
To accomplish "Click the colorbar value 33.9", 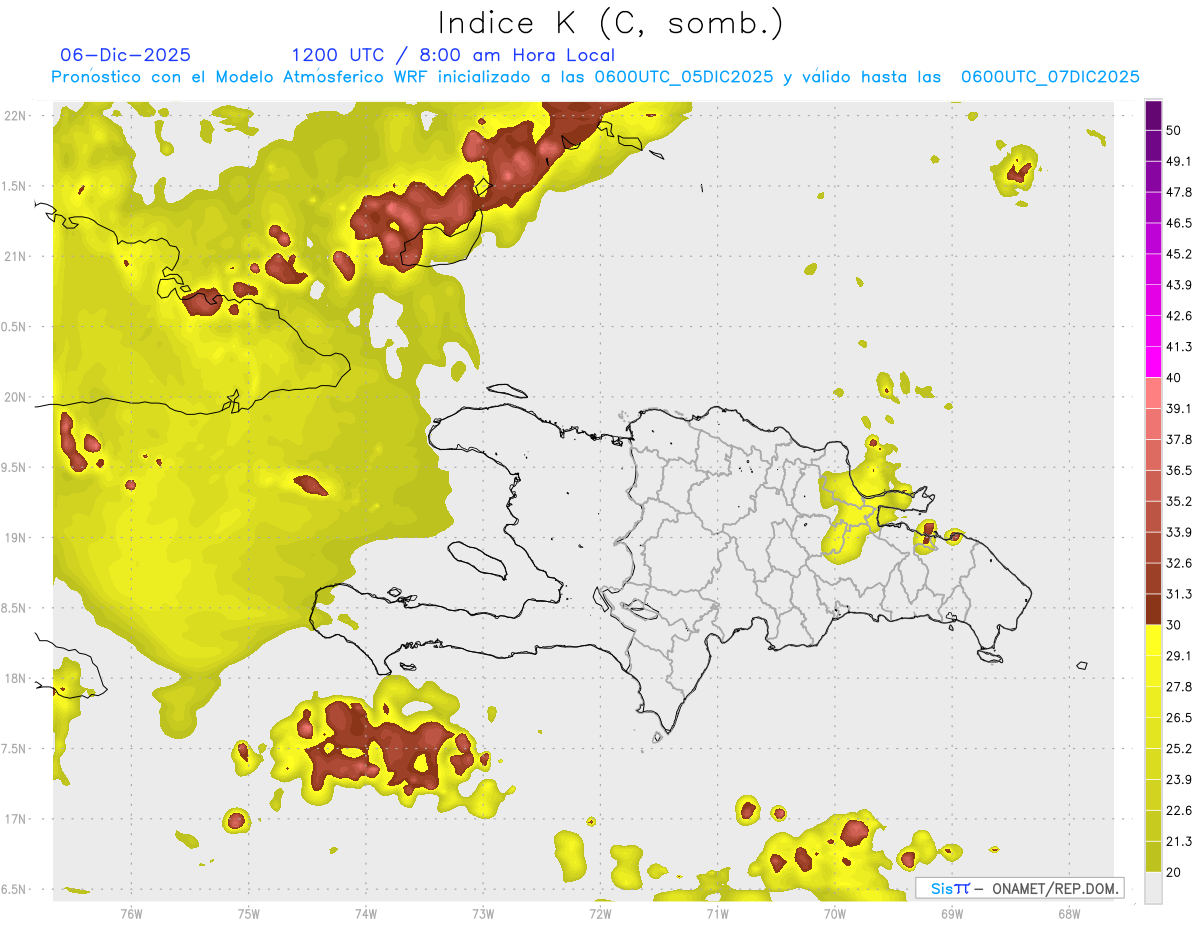I will click(1179, 532).
